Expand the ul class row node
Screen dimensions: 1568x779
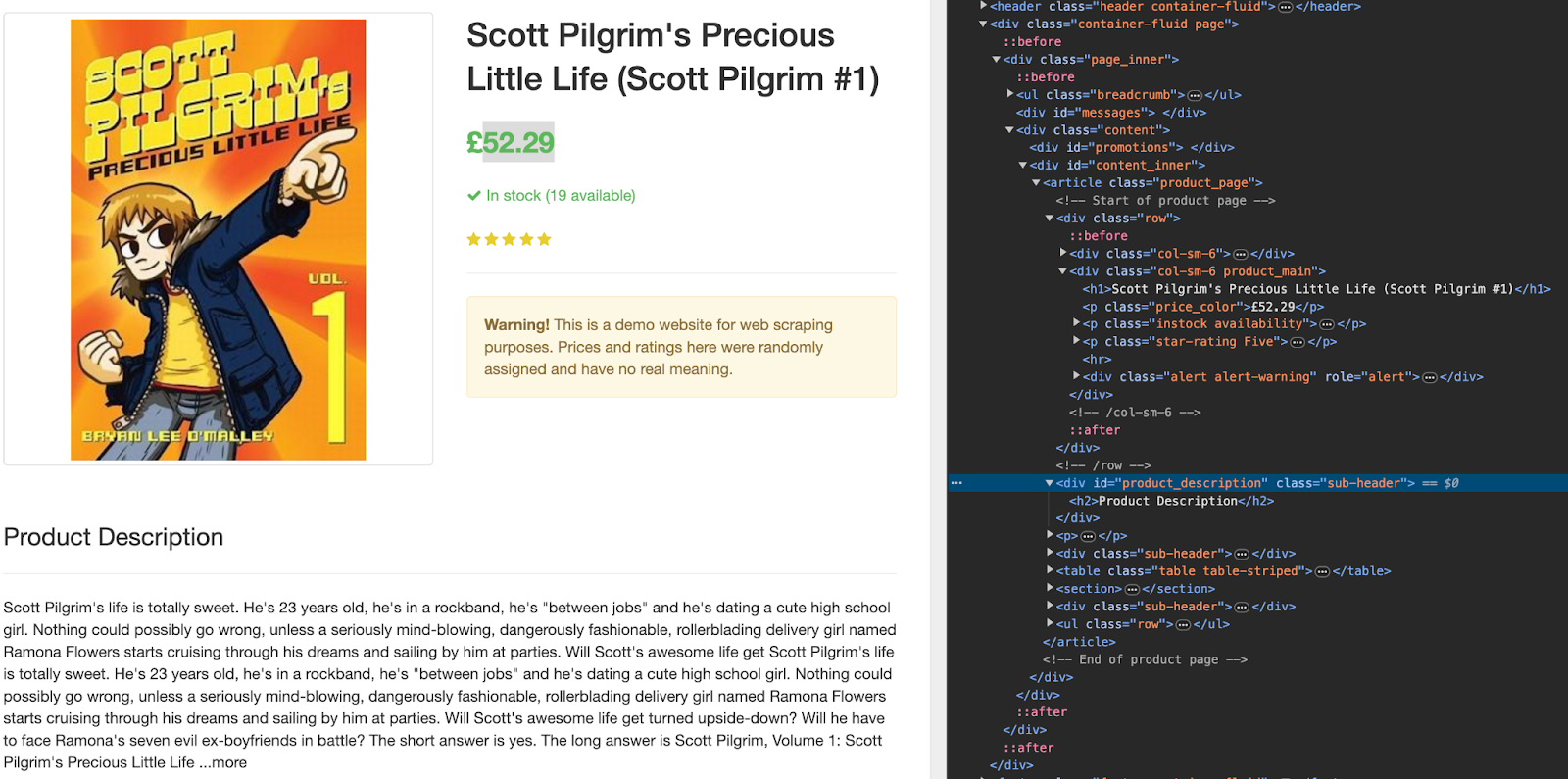(x=1050, y=623)
